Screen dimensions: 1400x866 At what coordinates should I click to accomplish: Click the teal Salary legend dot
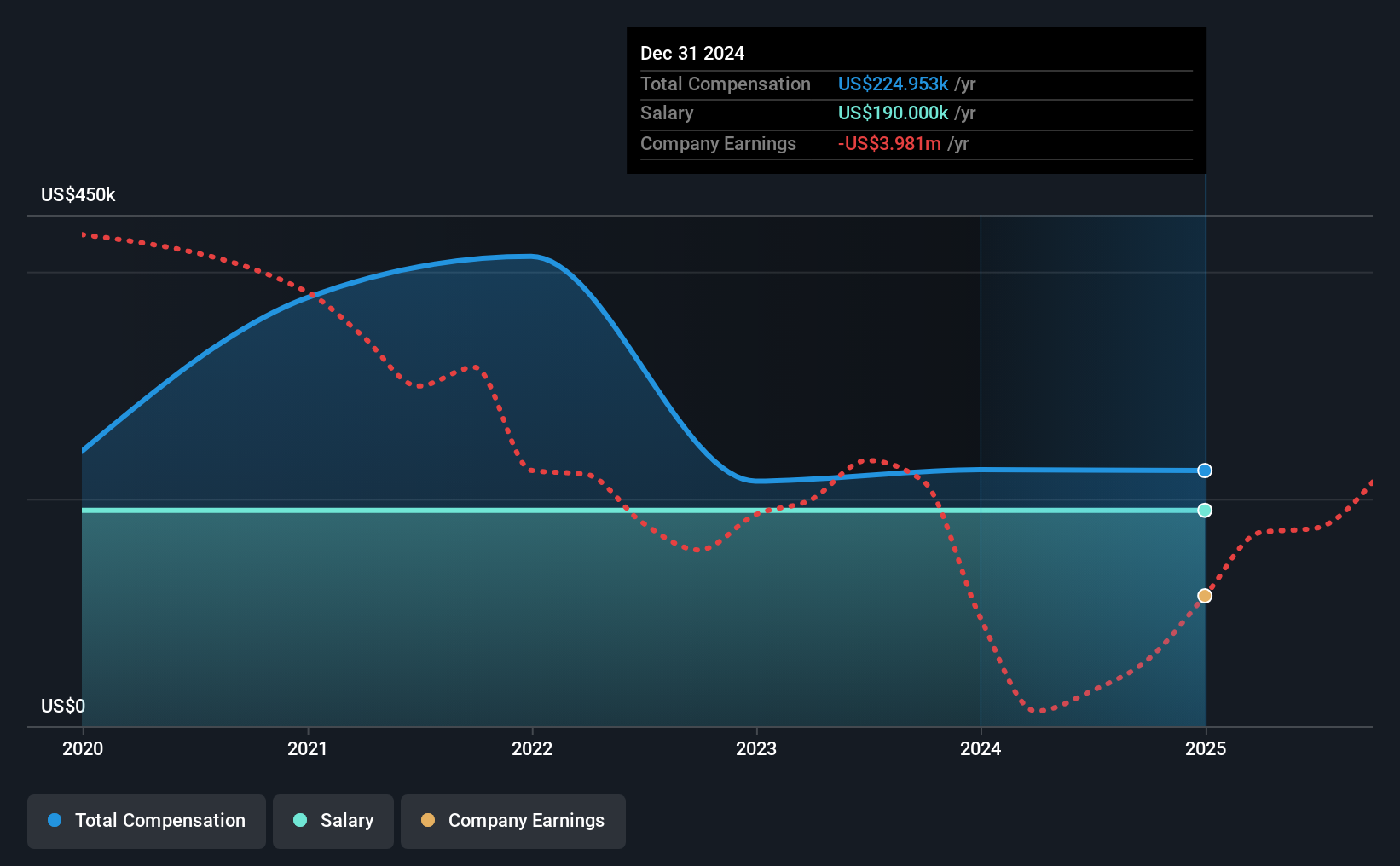300,820
